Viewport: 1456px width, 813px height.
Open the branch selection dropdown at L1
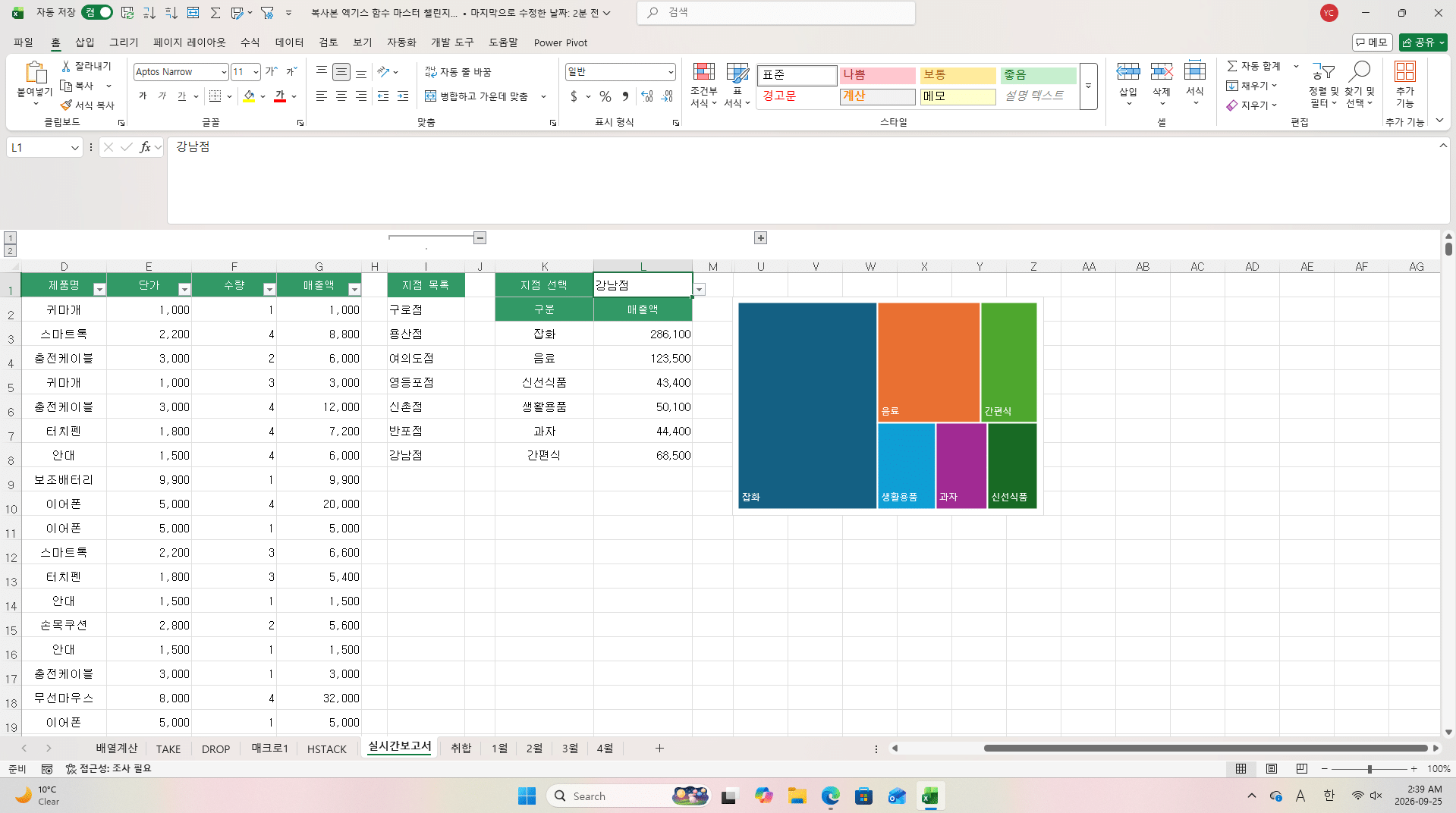click(700, 289)
